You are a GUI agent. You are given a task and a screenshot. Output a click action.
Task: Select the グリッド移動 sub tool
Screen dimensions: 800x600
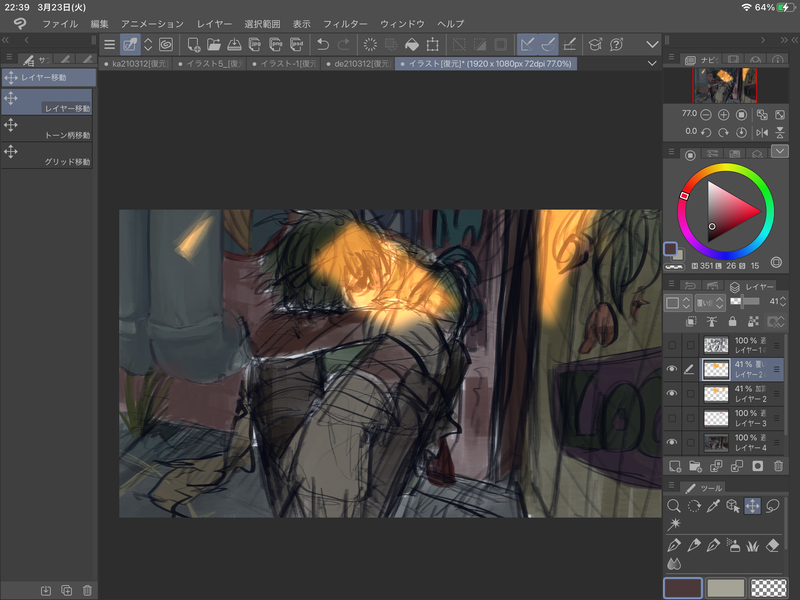click(x=48, y=155)
